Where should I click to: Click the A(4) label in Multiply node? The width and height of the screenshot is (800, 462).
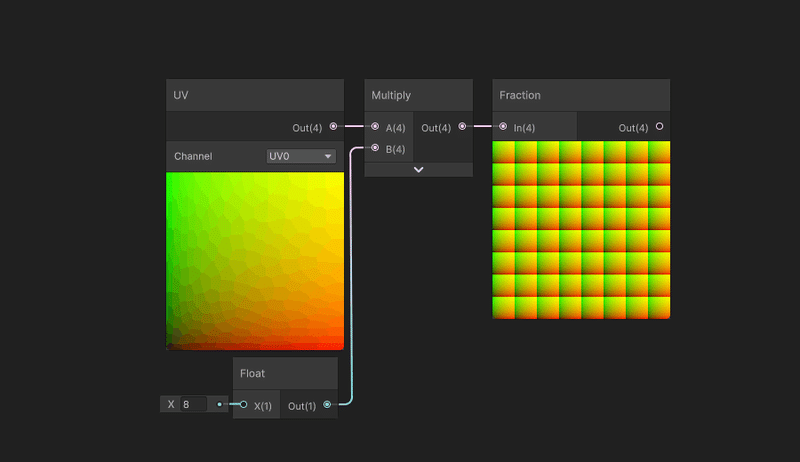(x=395, y=128)
